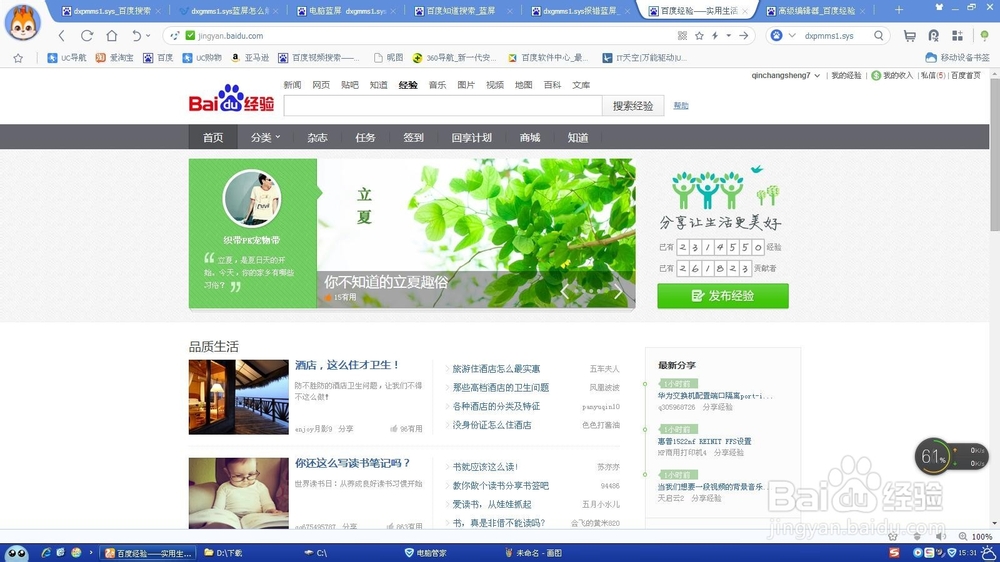
Task: Open the 电脑管家 taskbar item
Action: 425,553
